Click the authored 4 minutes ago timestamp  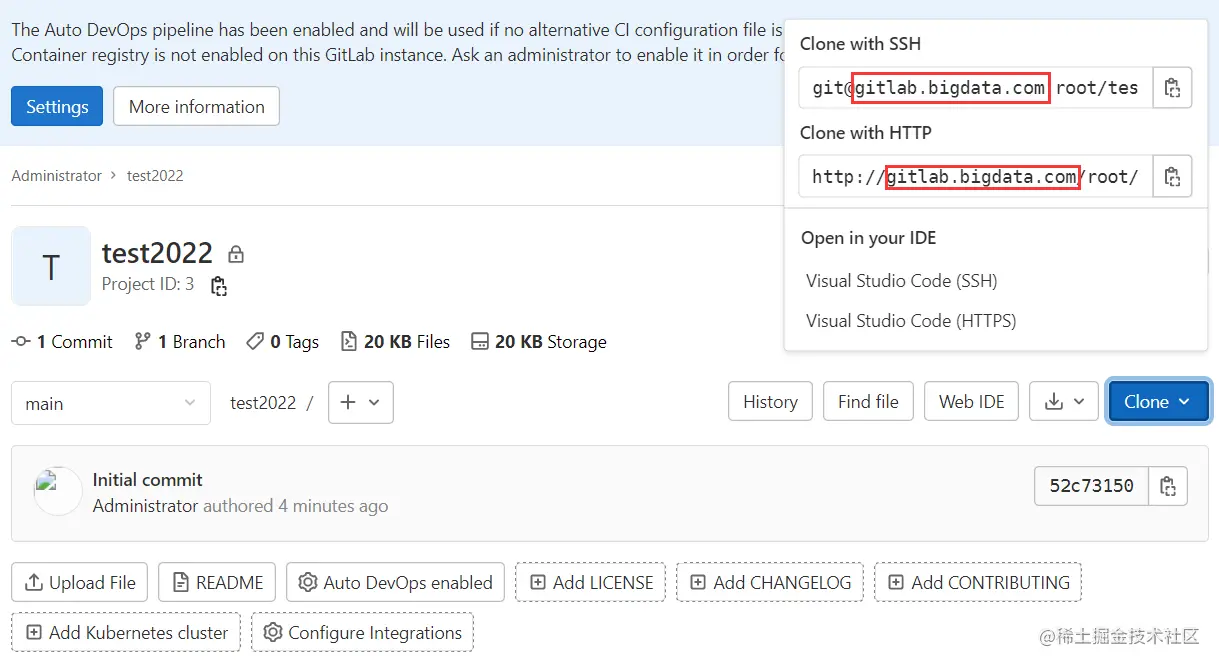pos(296,506)
